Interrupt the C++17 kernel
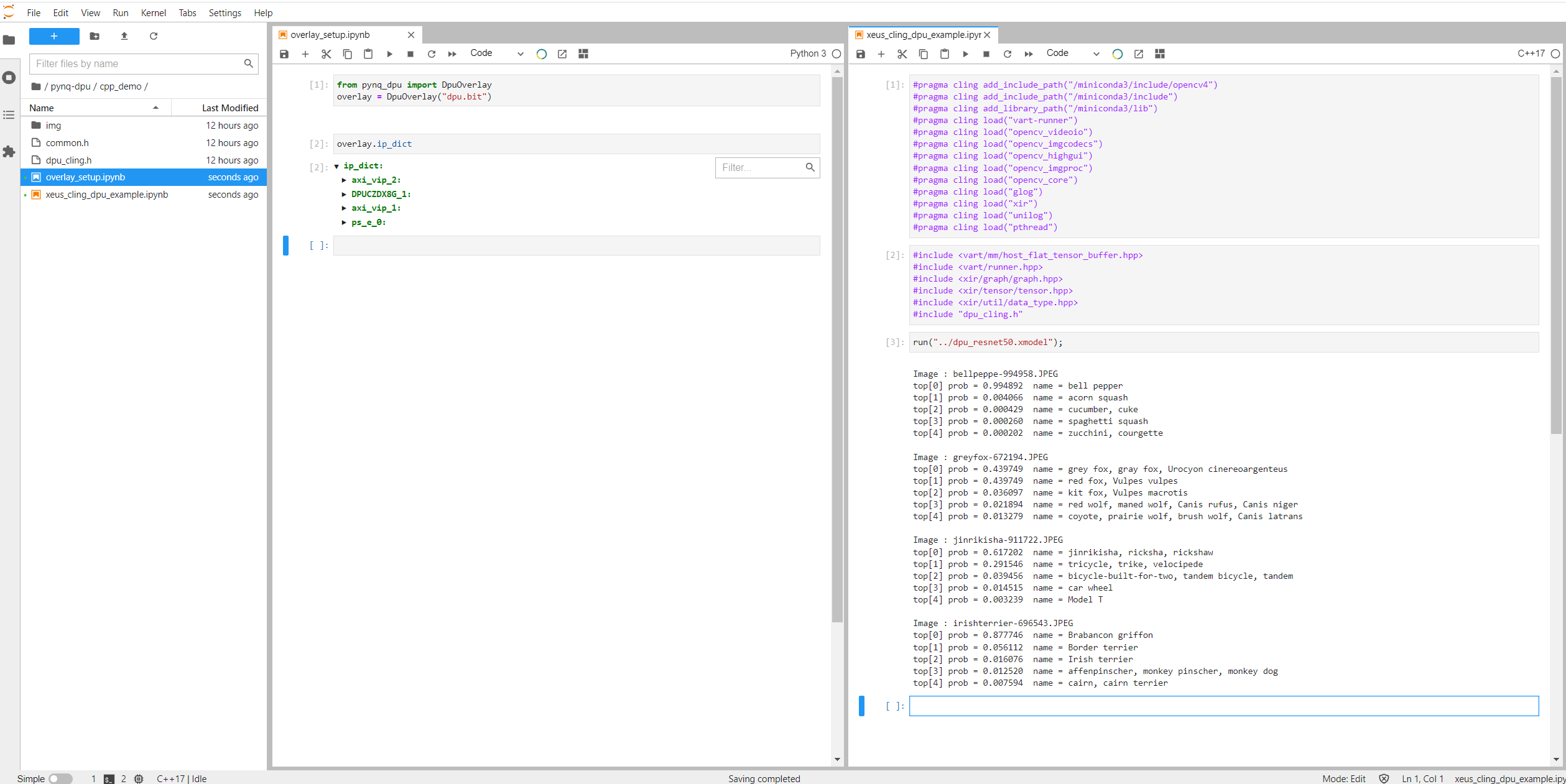 coord(986,54)
